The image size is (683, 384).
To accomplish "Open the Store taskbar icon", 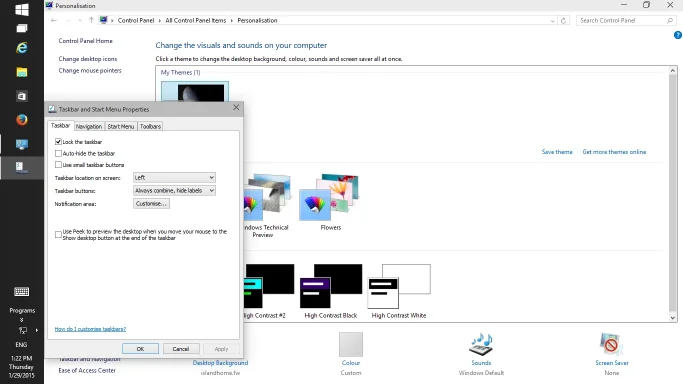I will coord(21,96).
